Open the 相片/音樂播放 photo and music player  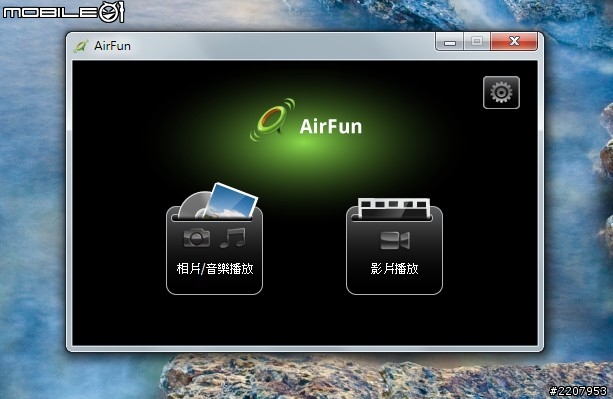coord(214,239)
